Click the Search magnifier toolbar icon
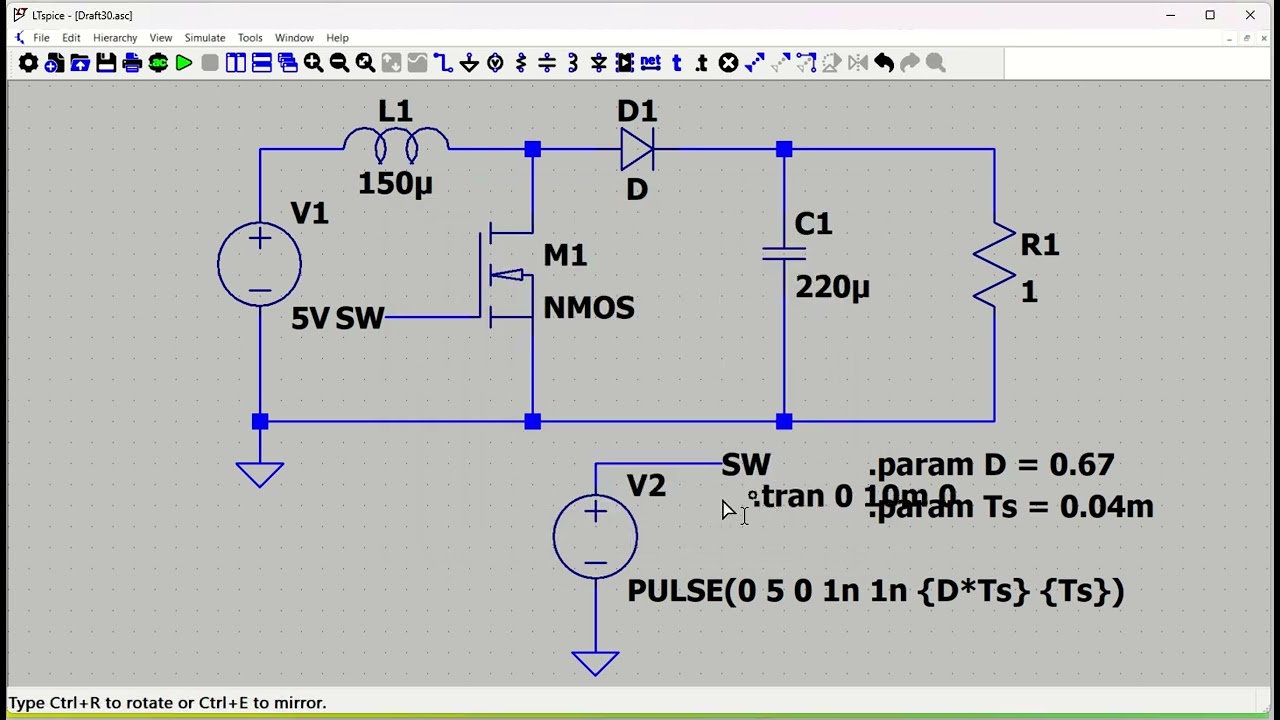This screenshot has width=1280, height=720. coord(936,63)
